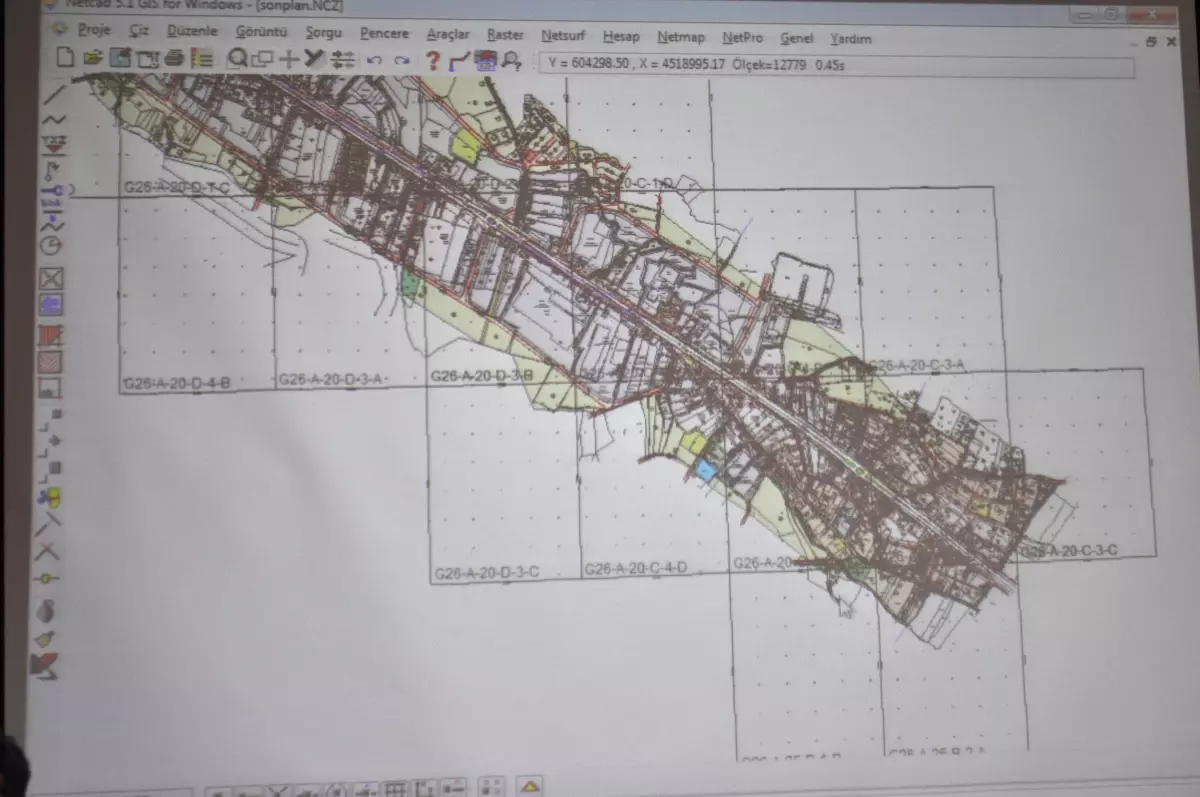Open the Proje menu
This screenshot has width=1200, height=797.
(94, 31)
